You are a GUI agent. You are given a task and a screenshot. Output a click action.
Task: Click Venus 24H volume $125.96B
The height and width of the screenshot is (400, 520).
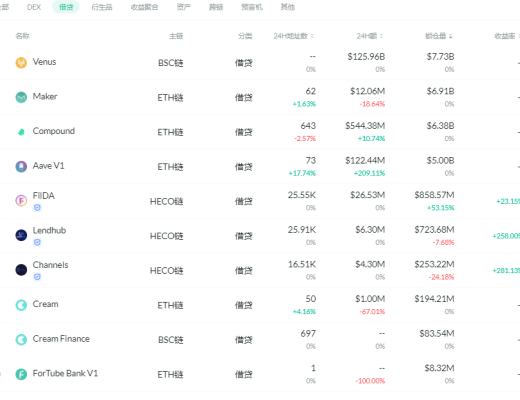coord(366,57)
